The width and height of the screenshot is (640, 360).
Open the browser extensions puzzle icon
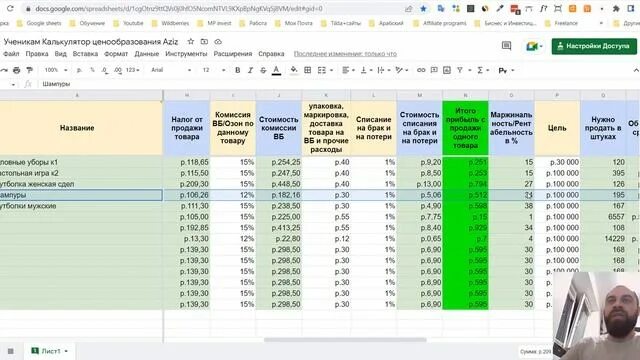point(616,9)
